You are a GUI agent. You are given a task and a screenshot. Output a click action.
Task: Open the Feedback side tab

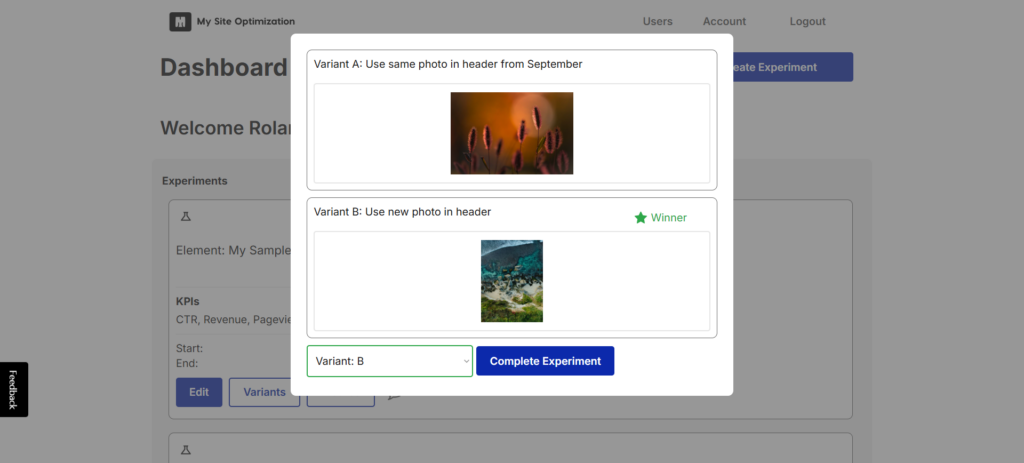tap(13, 389)
